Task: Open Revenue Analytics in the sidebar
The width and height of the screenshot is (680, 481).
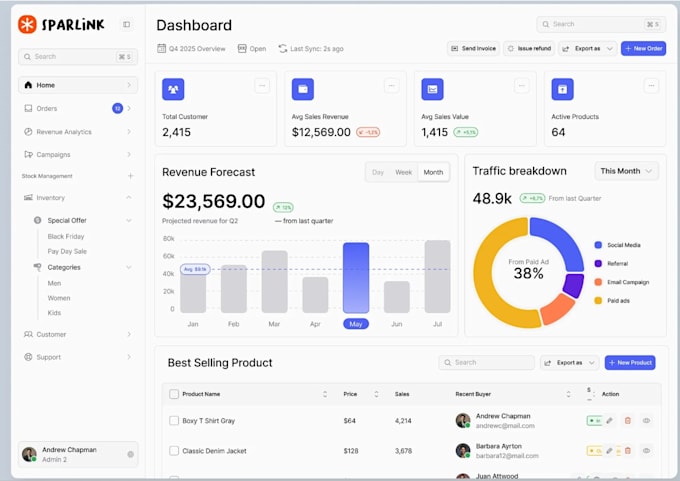Action: coord(78,131)
